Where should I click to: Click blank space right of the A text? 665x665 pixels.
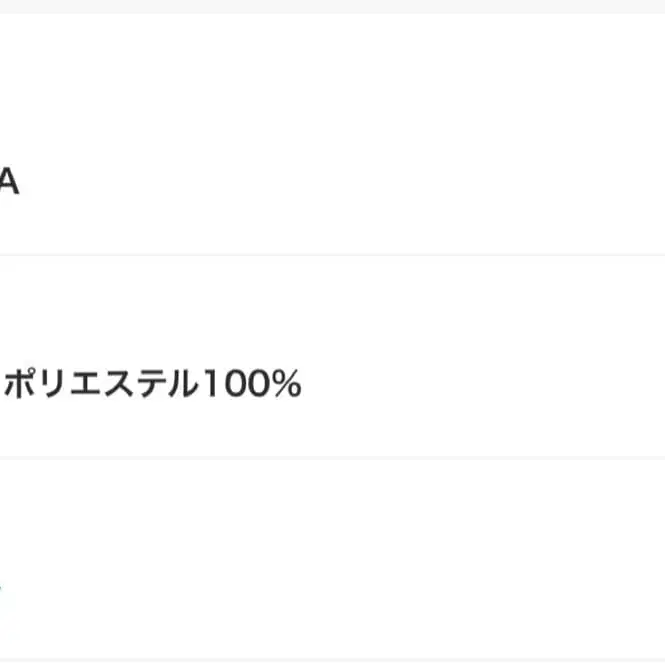(340, 183)
